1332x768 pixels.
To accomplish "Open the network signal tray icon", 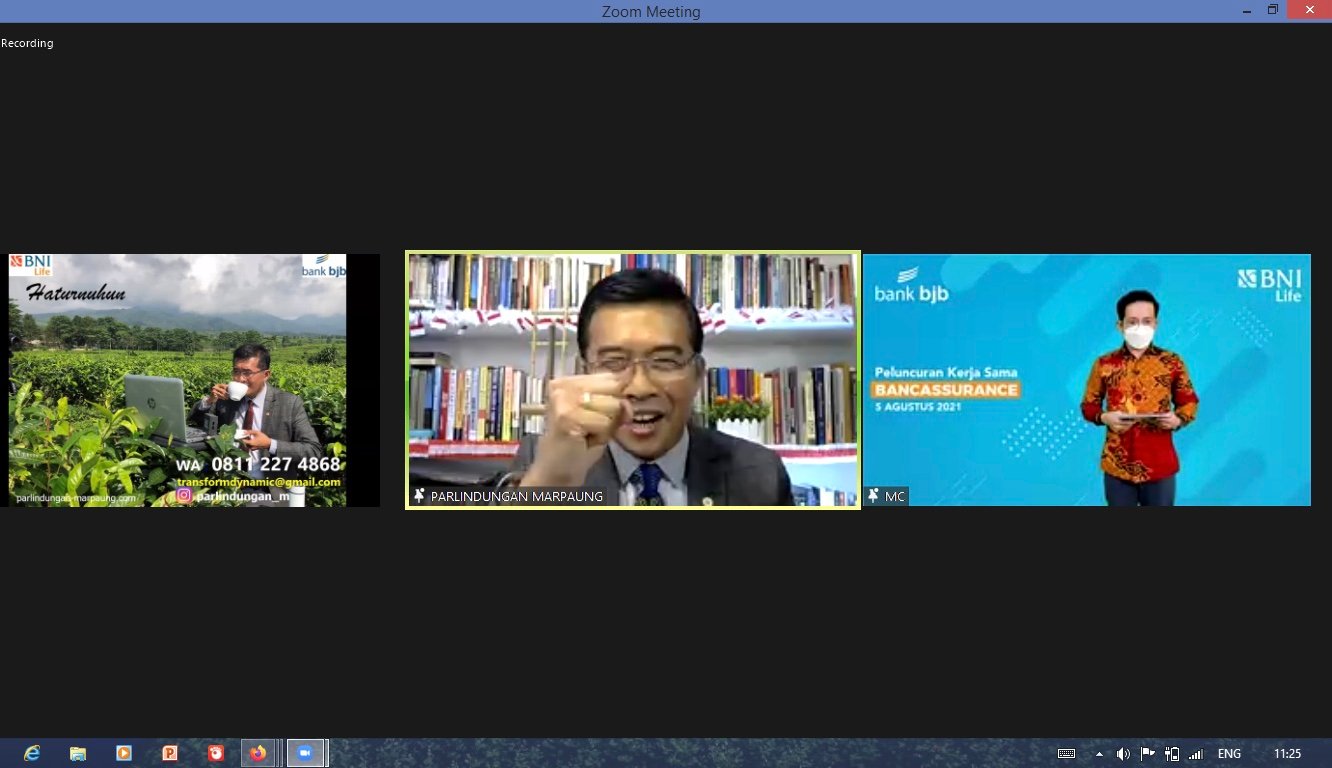I will click(x=1195, y=754).
